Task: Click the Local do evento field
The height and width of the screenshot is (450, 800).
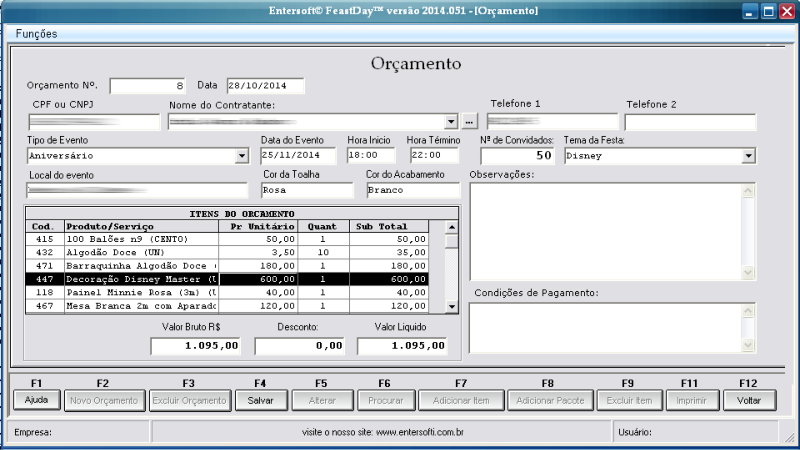Action: pyautogui.click(x=137, y=190)
